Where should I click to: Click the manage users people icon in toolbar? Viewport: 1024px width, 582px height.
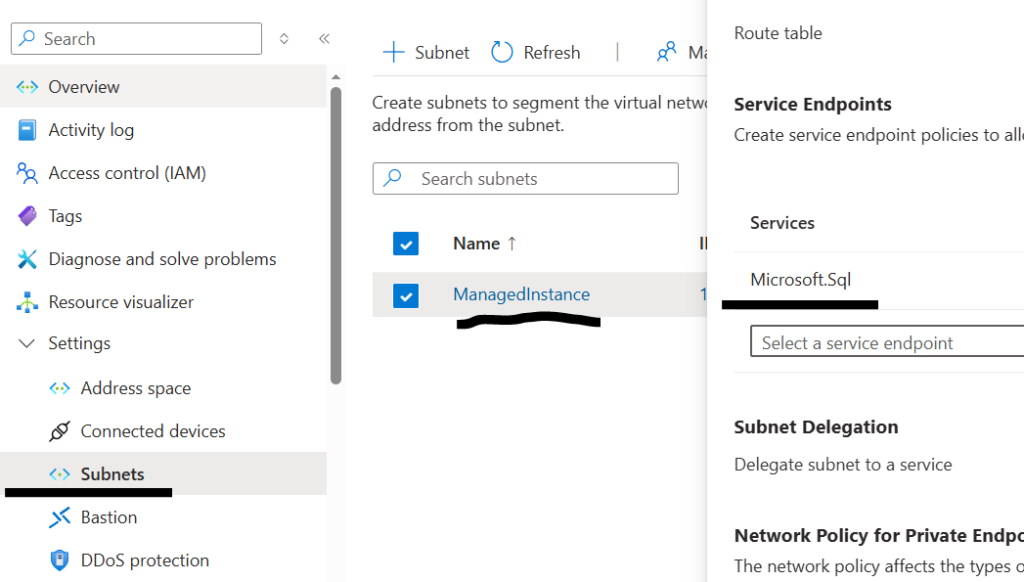click(x=666, y=52)
